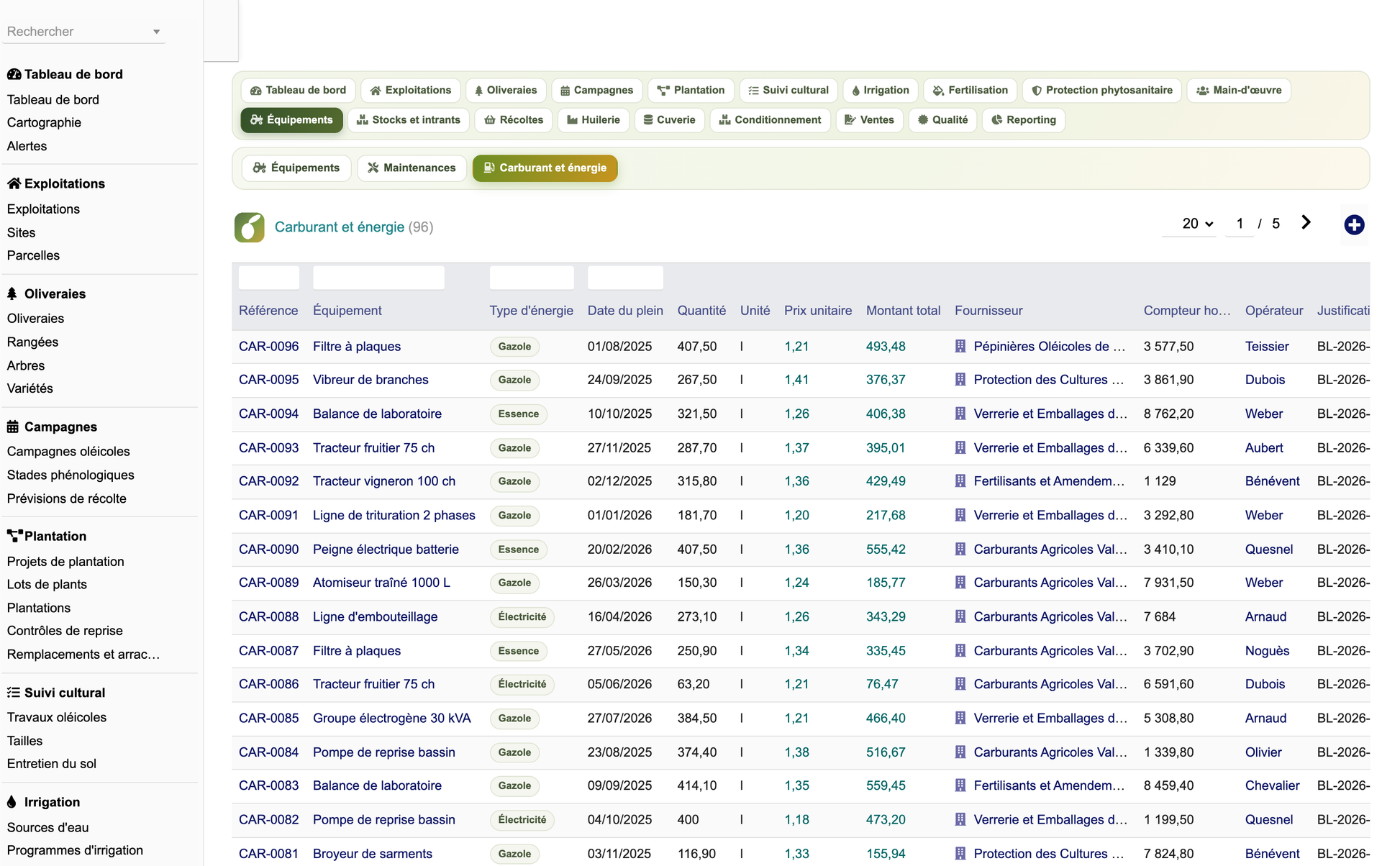Image resolution: width=1400 pixels, height=866 pixels.
Task: Click the Carburant et énergie (96) heading
Action: [x=354, y=227]
